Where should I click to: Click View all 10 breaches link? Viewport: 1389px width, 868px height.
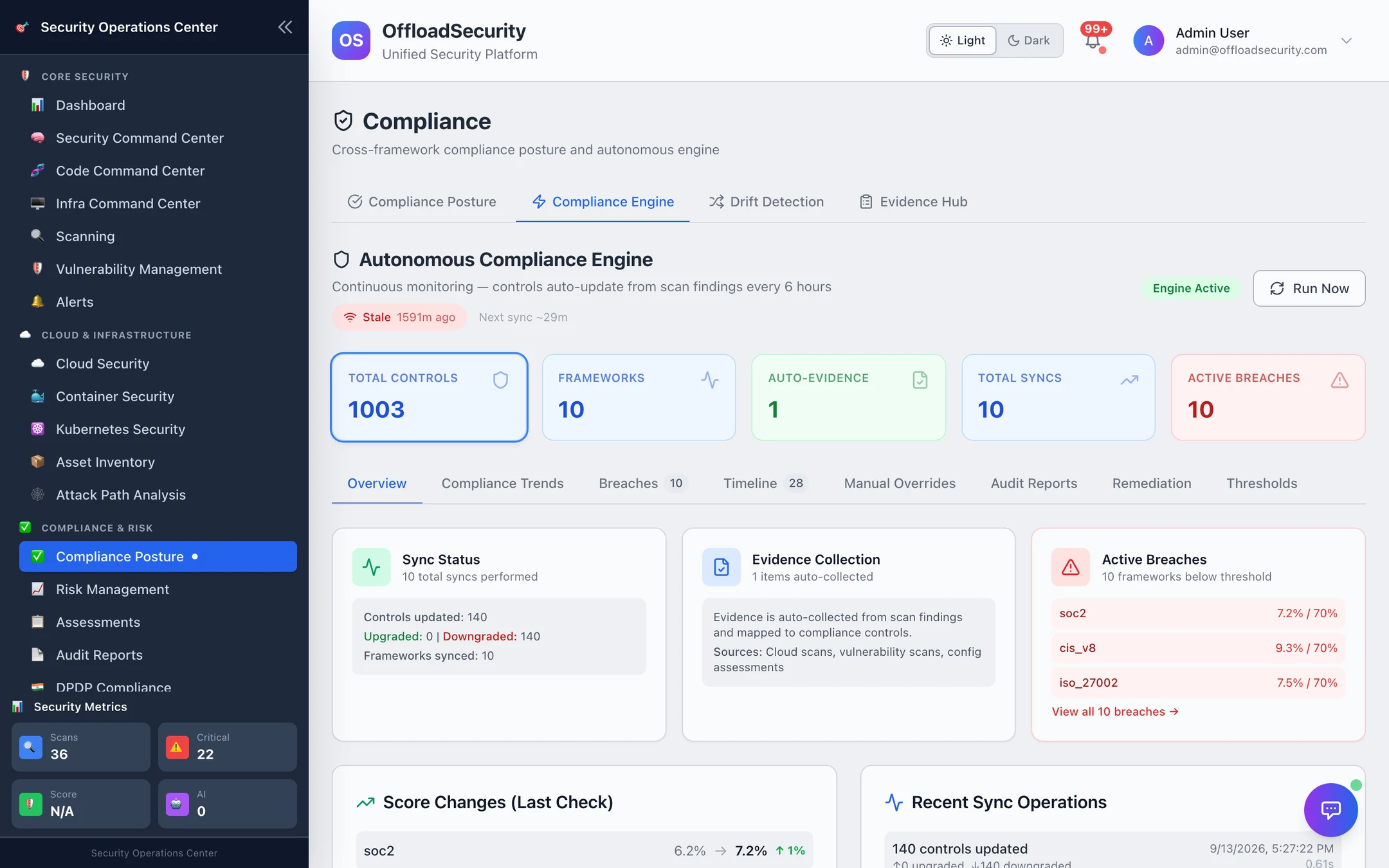(x=1115, y=712)
